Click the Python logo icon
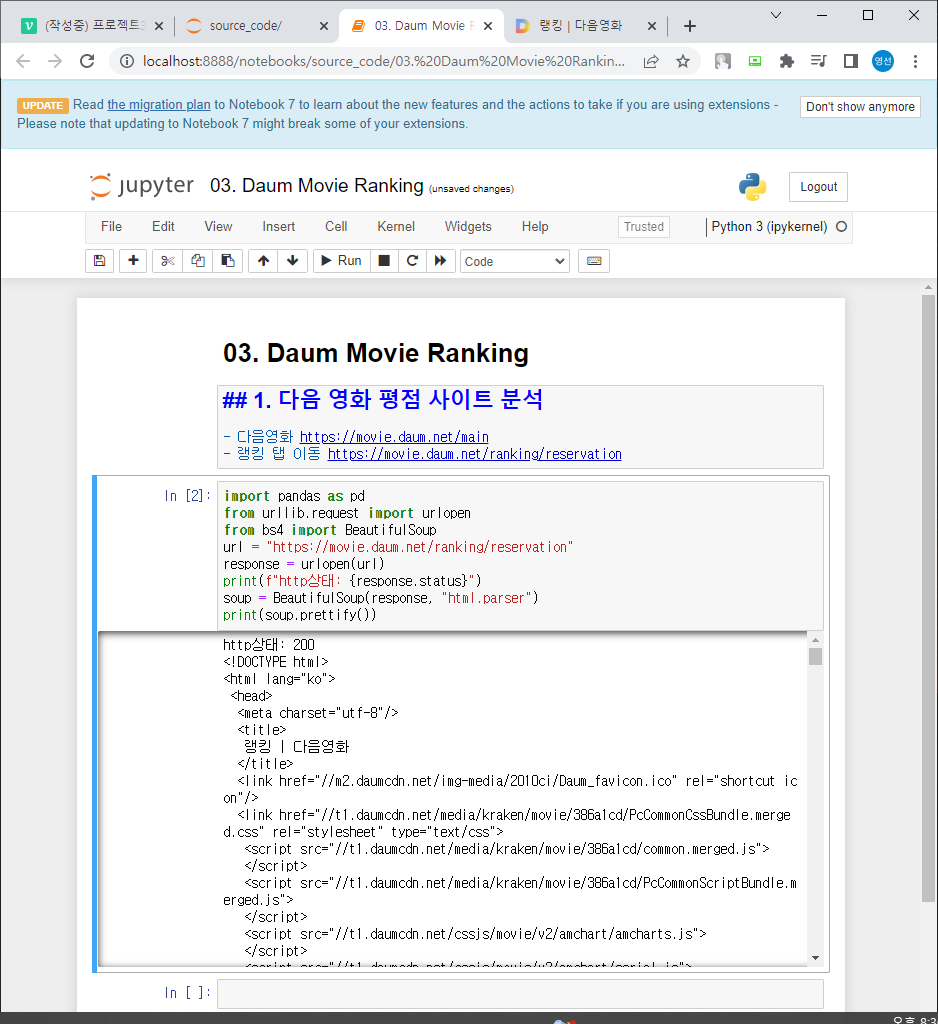The height and width of the screenshot is (1024, 938). (x=752, y=187)
